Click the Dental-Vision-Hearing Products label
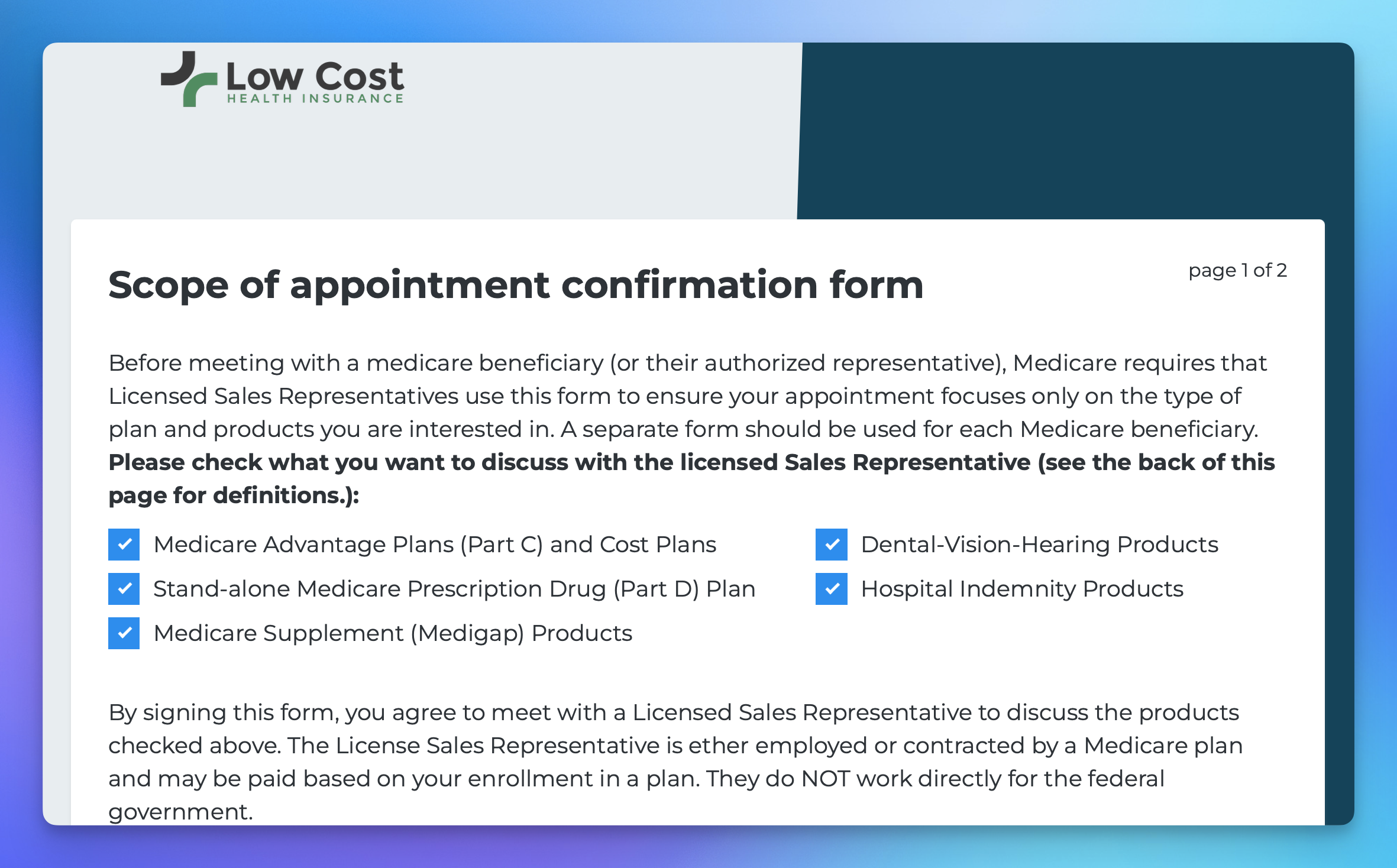 click(x=1039, y=545)
